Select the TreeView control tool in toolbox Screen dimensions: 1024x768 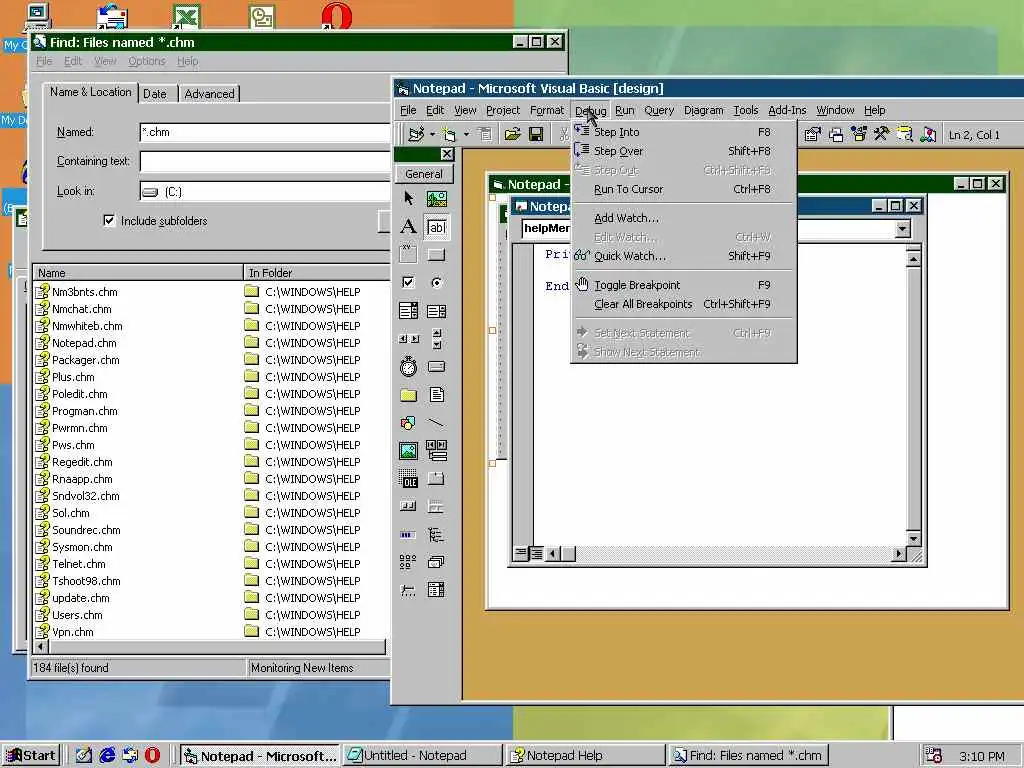[436, 535]
